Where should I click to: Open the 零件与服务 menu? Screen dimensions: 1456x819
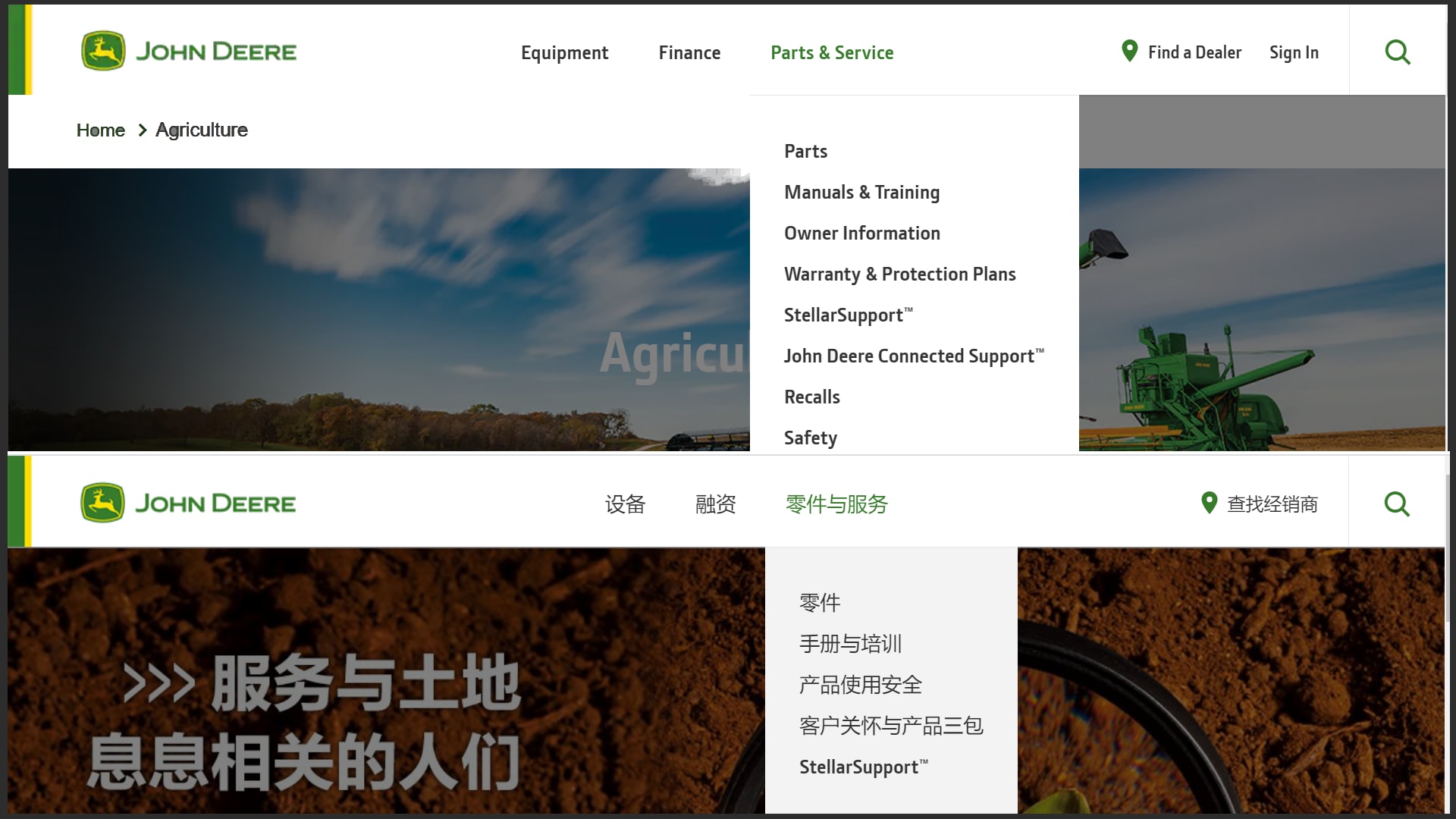pyautogui.click(x=836, y=504)
